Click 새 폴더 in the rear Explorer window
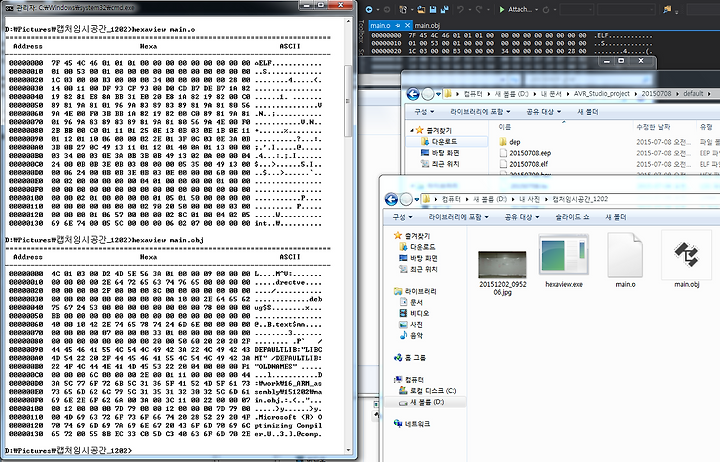The height and width of the screenshot is (462, 720). 587,112
